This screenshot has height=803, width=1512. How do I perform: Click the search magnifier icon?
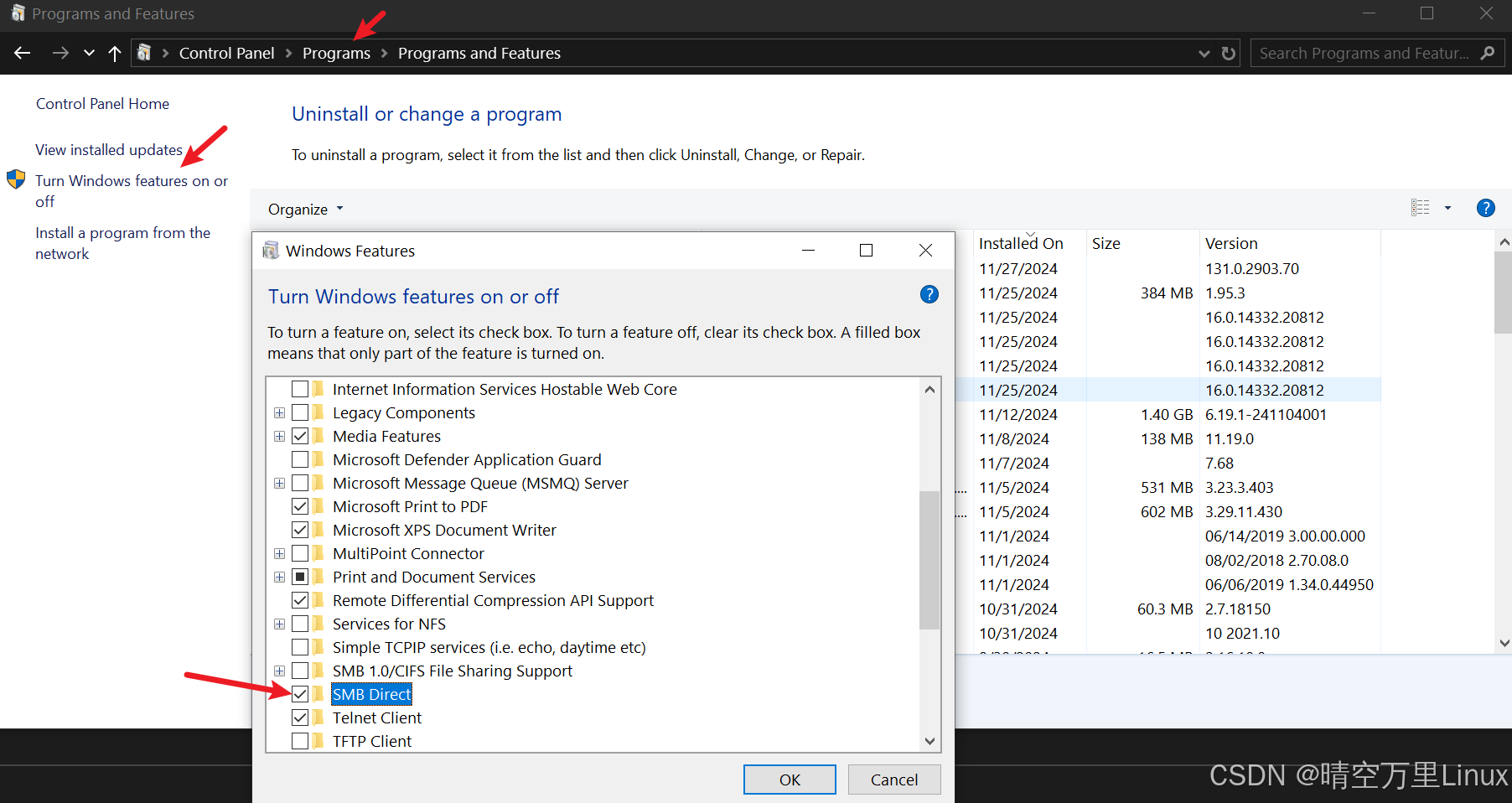1488,53
